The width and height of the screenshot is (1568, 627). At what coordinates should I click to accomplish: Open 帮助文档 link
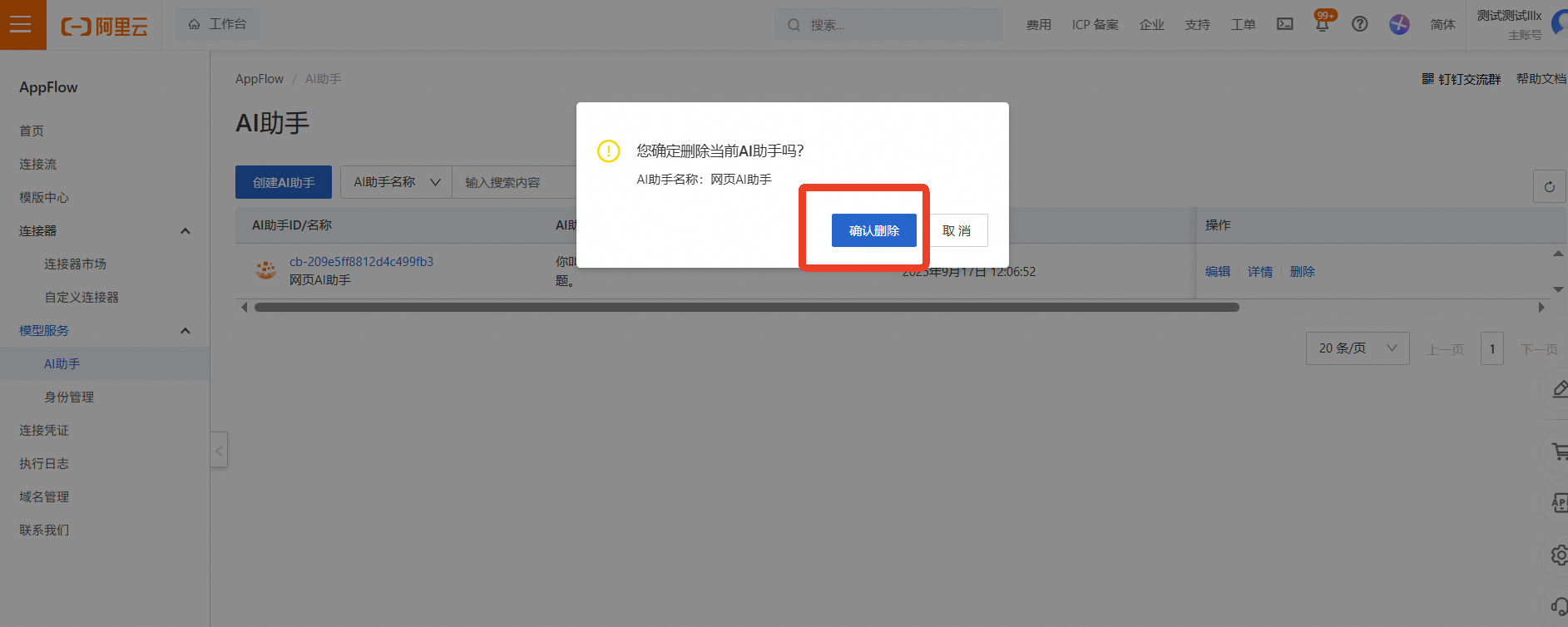pyautogui.click(x=1541, y=79)
